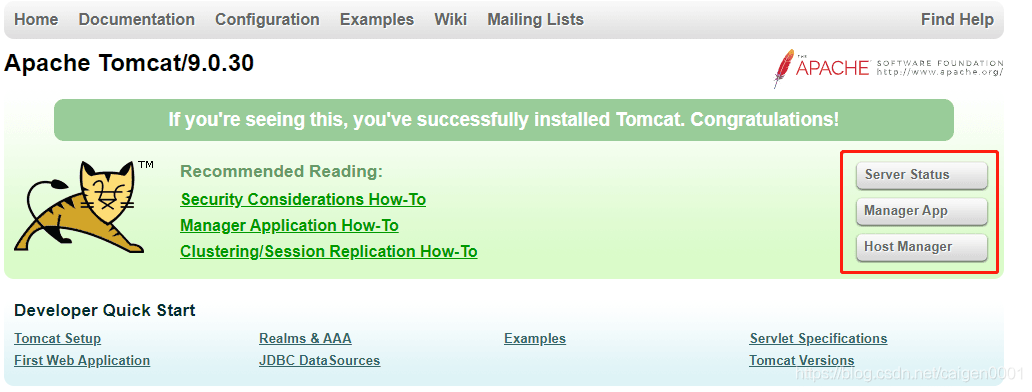Visit the Wiki nav item
Image resolution: width=1032 pixels, height=392 pixels.
pos(450,20)
